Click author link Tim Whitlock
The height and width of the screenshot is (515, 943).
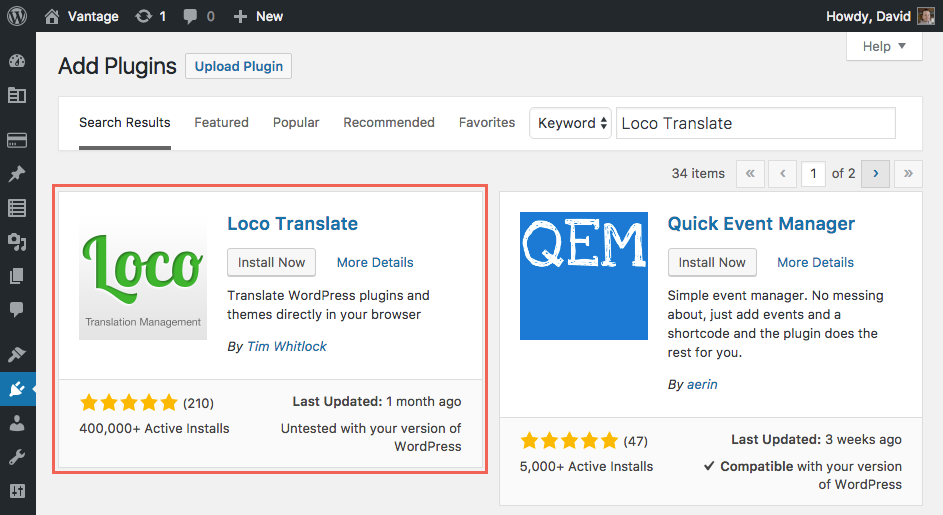point(287,347)
